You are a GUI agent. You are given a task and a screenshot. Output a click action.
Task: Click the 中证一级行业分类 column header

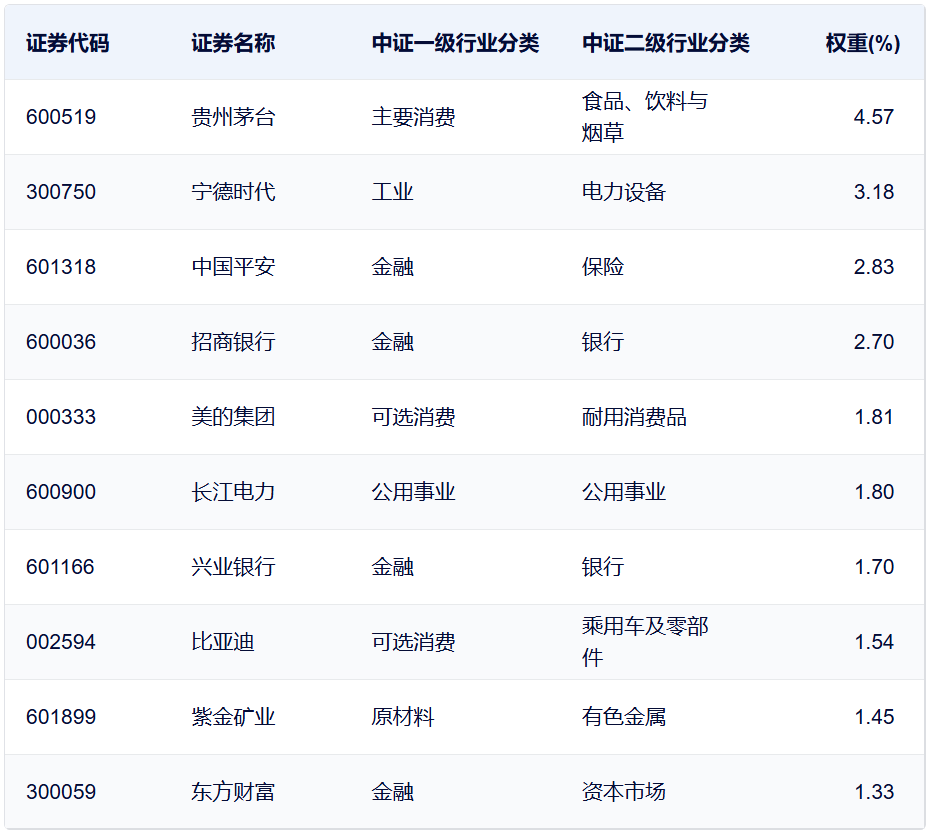click(x=456, y=43)
